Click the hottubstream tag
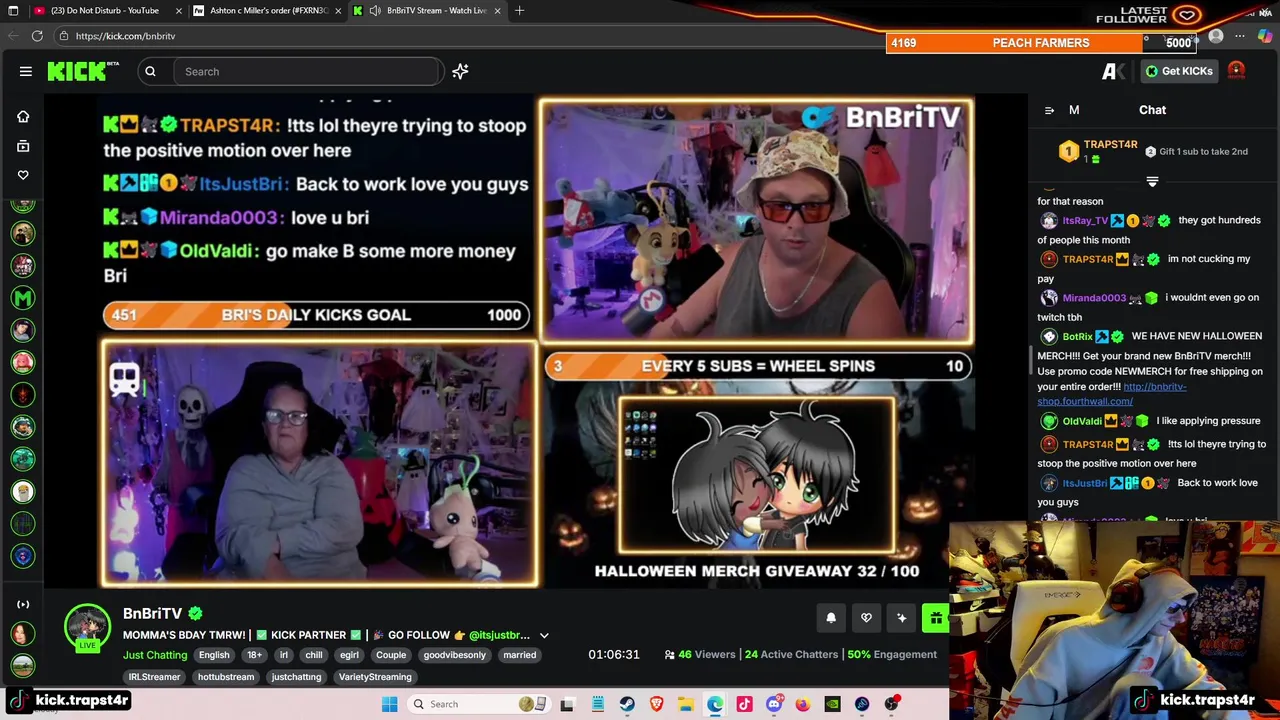The width and height of the screenshot is (1280, 720). [226, 677]
